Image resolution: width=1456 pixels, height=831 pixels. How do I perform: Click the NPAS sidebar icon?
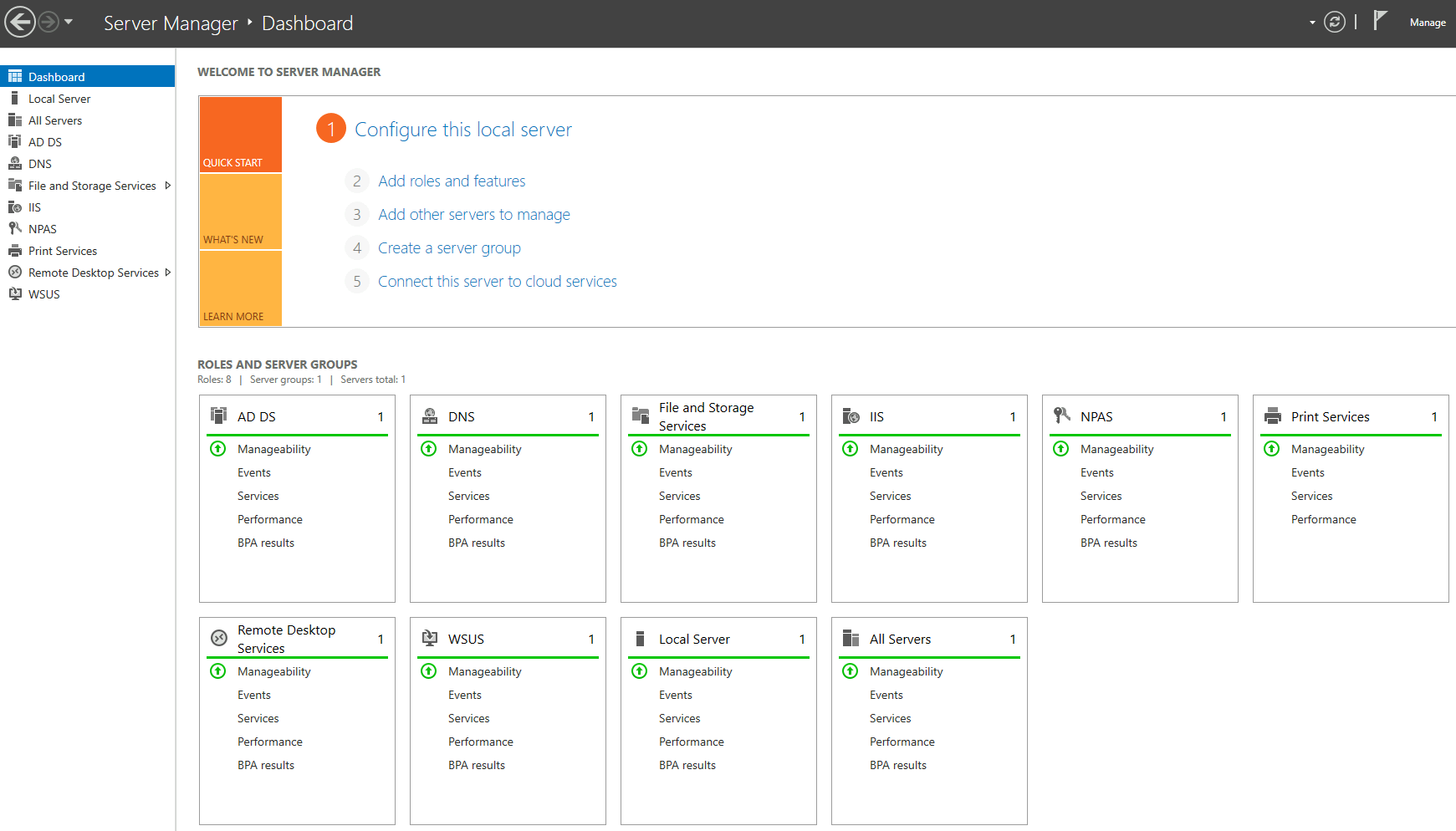point(15,228)
